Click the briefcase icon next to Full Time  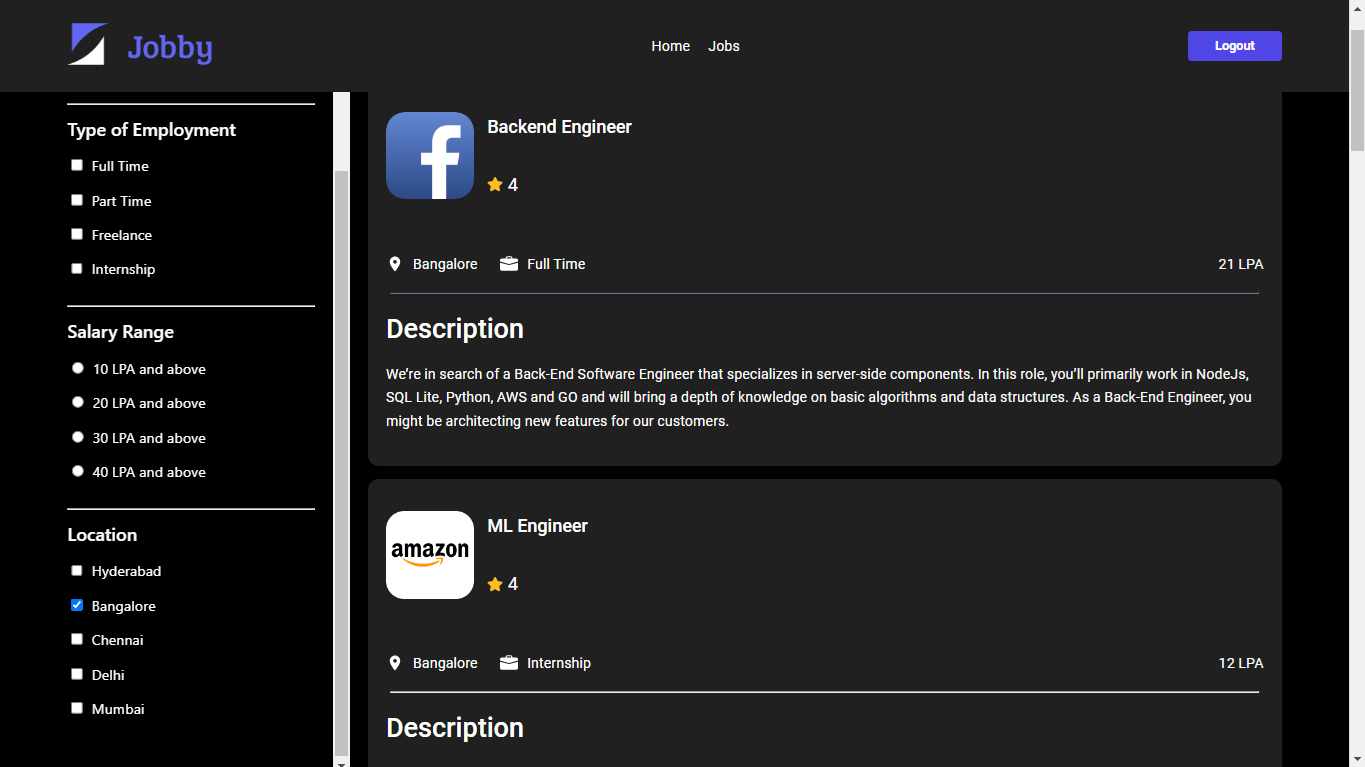point(507,263)
